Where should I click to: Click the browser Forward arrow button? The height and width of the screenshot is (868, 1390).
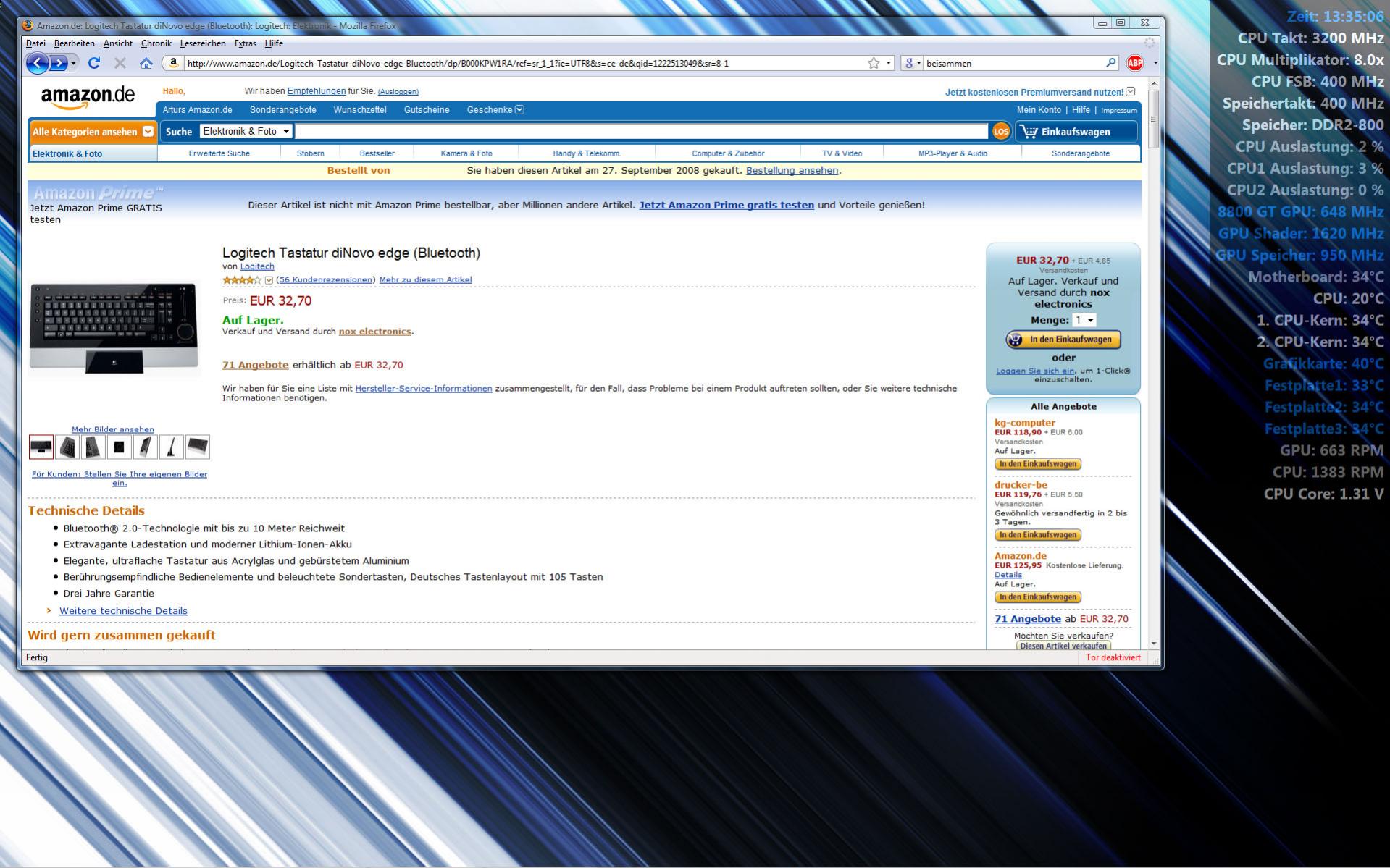click(x=59, y=63)
